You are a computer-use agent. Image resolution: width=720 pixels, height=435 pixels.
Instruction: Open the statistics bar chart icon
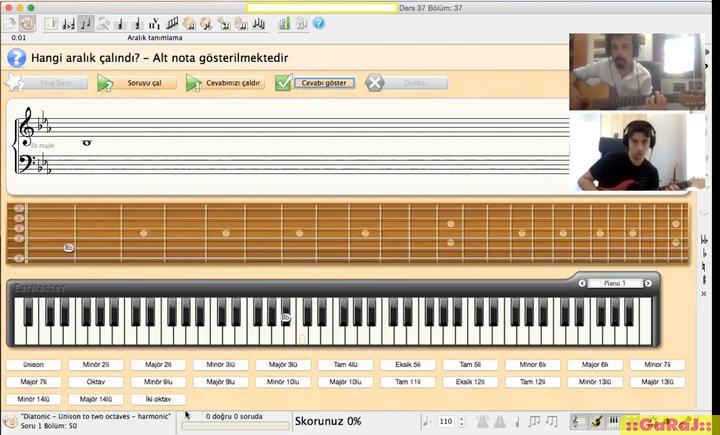pos(285,22)
